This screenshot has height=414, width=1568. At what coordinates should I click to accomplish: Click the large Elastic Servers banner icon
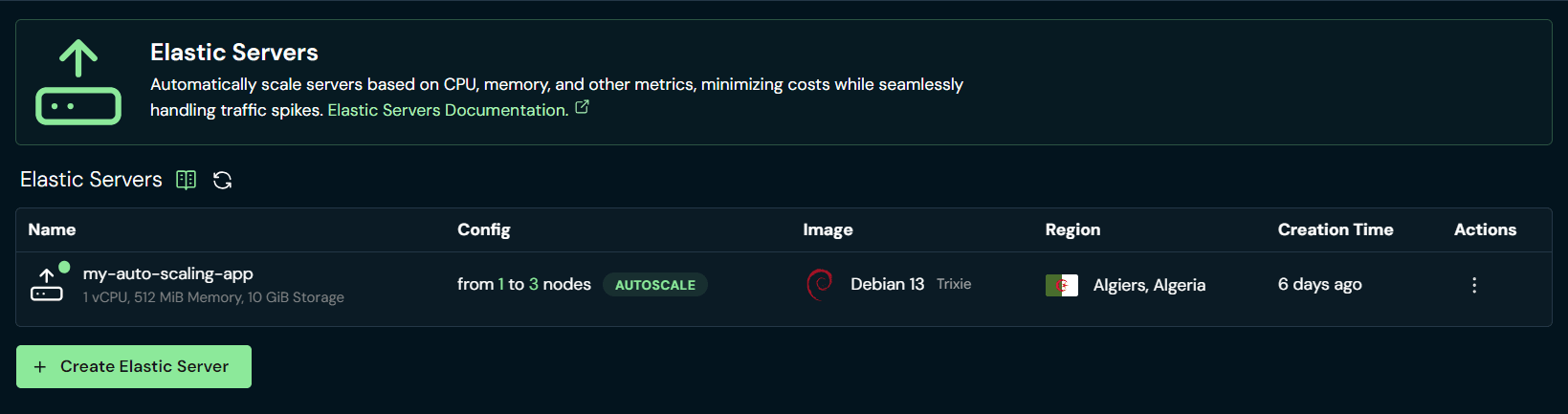tap(78, 82)
